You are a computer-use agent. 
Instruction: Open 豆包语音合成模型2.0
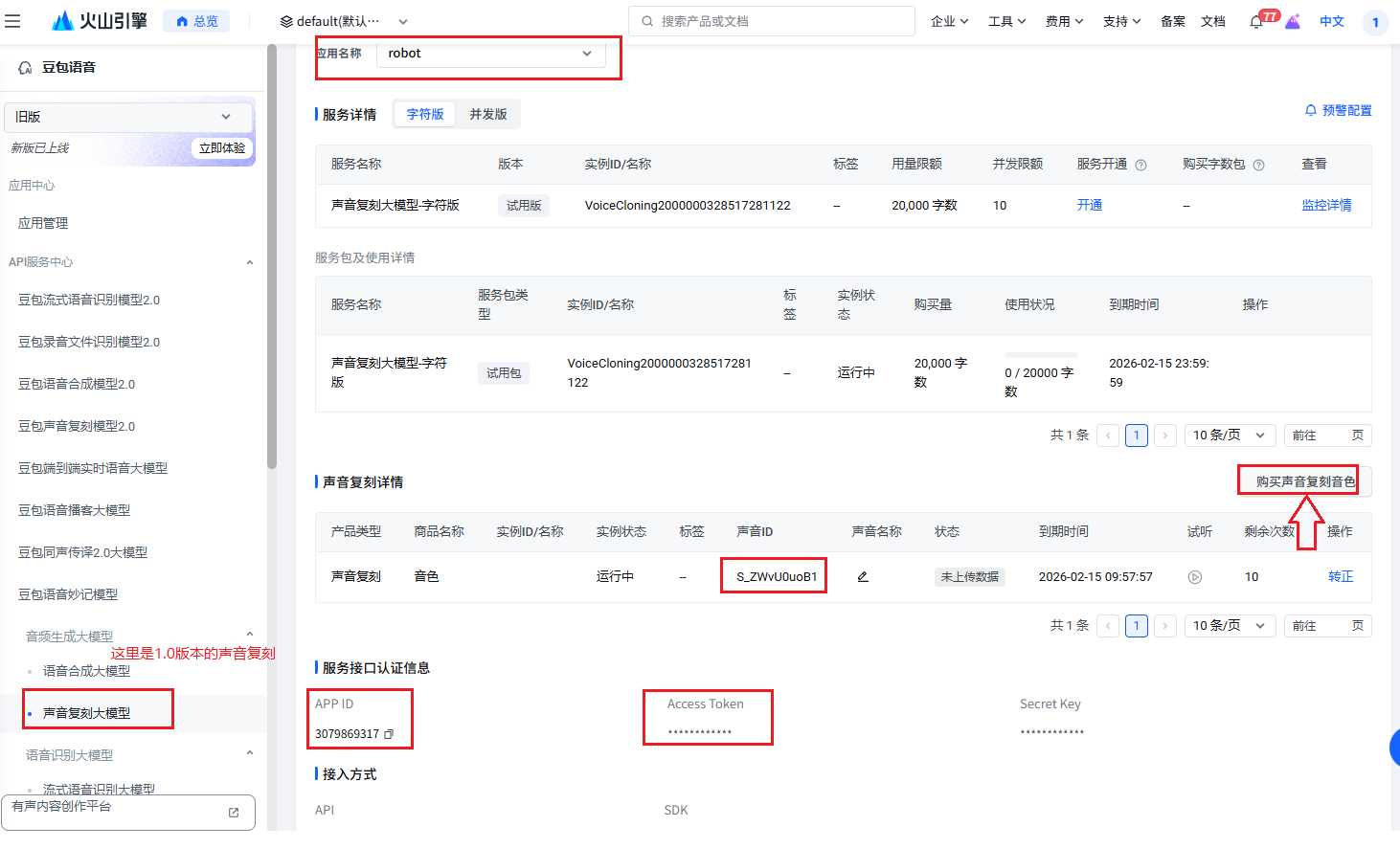click(x=77, y=384)
